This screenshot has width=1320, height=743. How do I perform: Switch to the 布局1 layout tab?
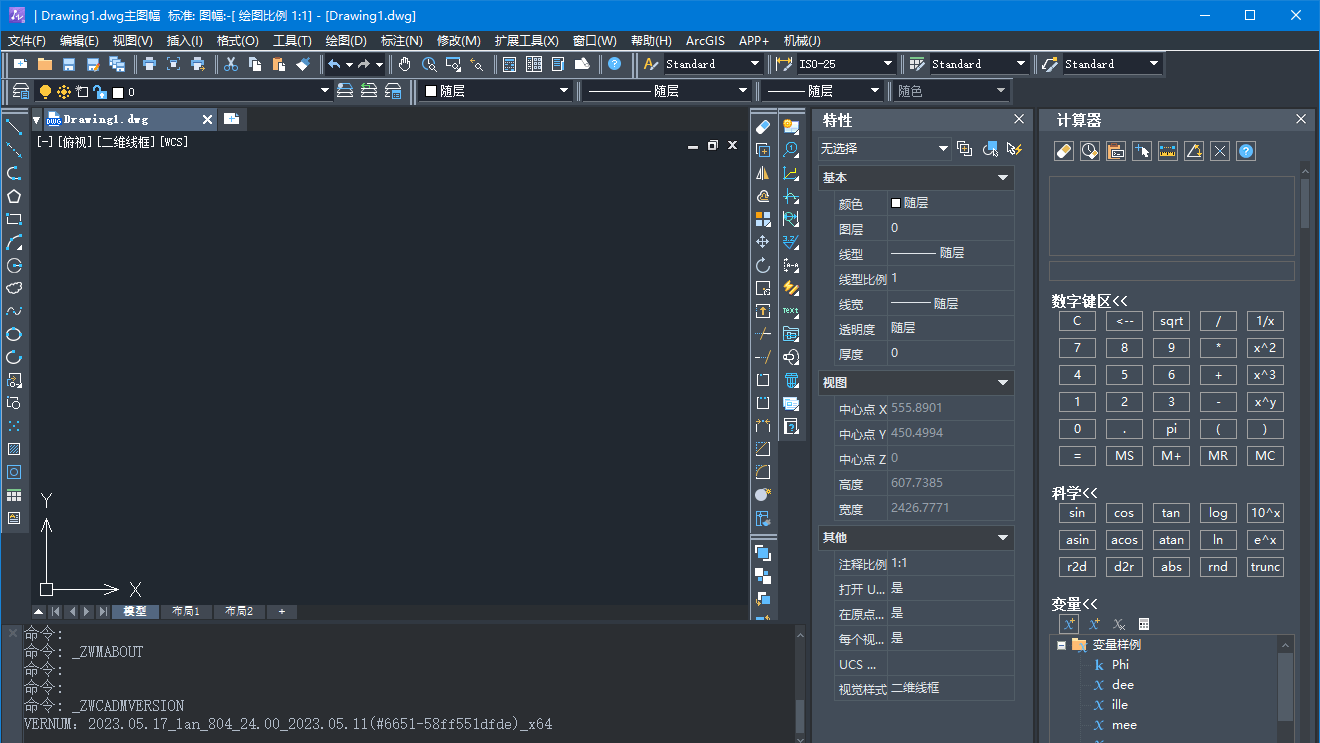click(186, 611)
